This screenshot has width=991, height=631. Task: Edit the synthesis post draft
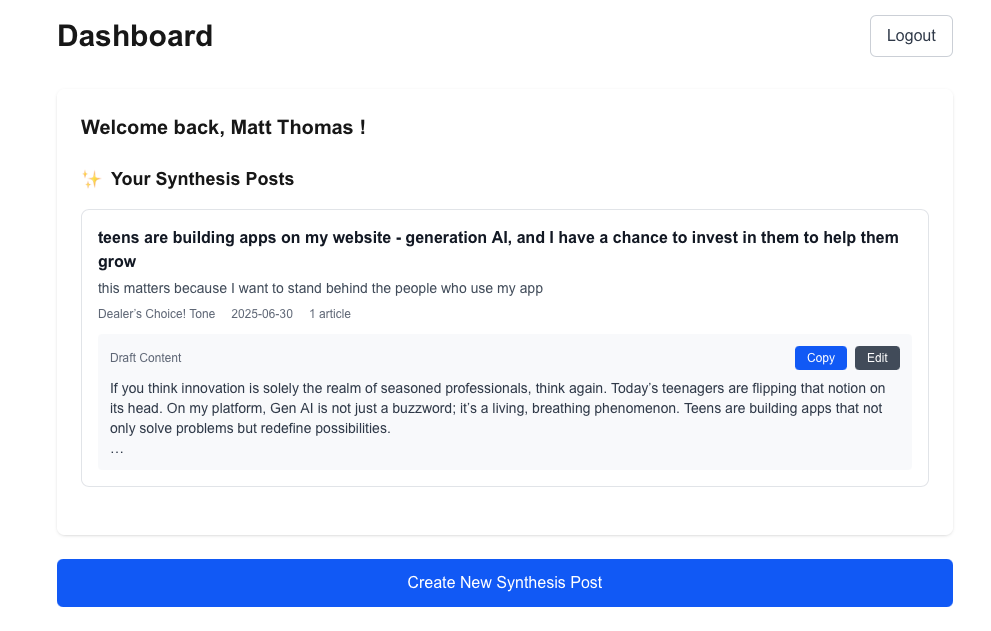877,358
